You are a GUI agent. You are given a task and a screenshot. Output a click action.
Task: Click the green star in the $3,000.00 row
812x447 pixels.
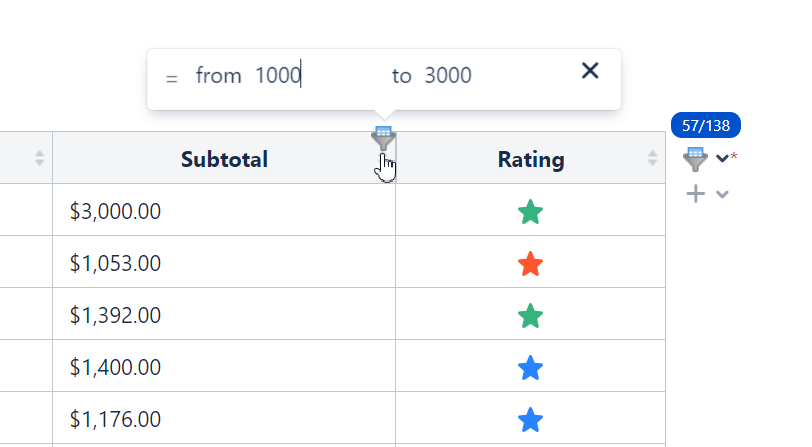[x=530, y=212]
